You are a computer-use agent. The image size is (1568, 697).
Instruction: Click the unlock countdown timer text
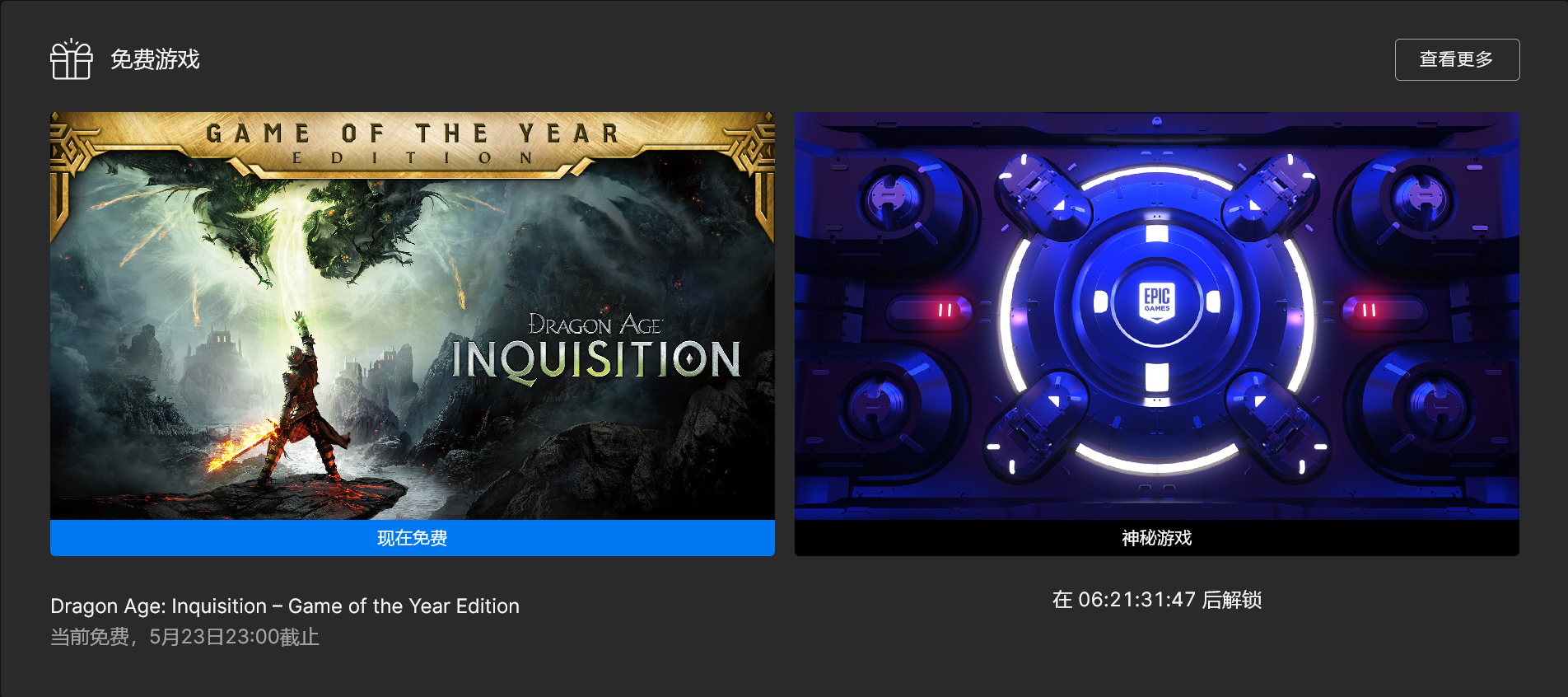point(1157,600)
